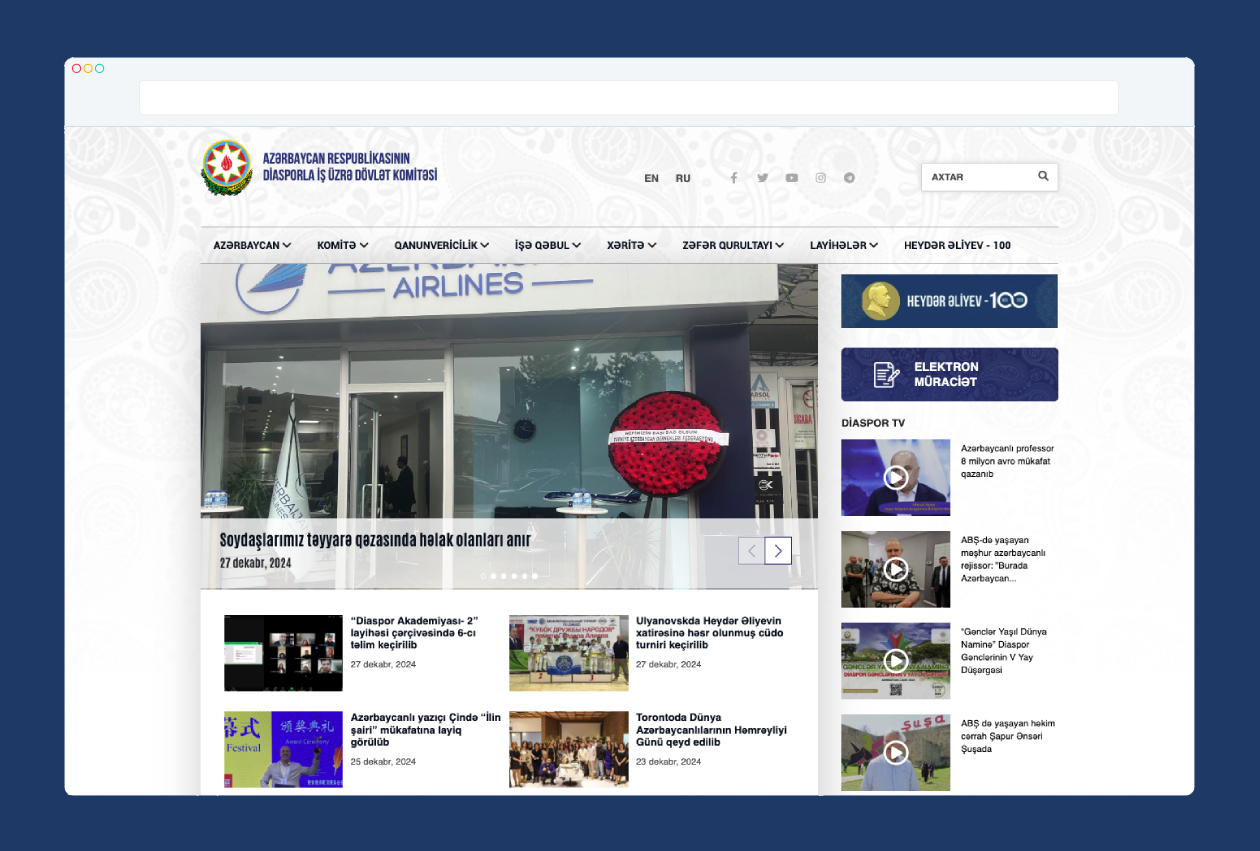The width and height of the screenshot is (1260, 851).
Task: Open the ABŞ də yaşayan həkim cərrah title
Action: pyautogui.click(x=1007, y=736)
